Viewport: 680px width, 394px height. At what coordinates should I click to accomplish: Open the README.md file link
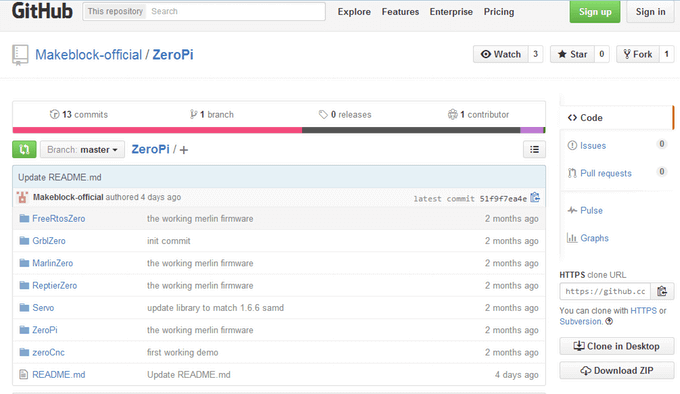(59, 374)
